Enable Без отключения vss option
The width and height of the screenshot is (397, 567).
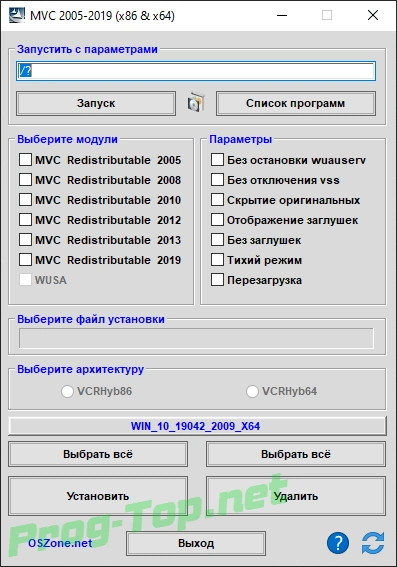[x=217, y=180]
